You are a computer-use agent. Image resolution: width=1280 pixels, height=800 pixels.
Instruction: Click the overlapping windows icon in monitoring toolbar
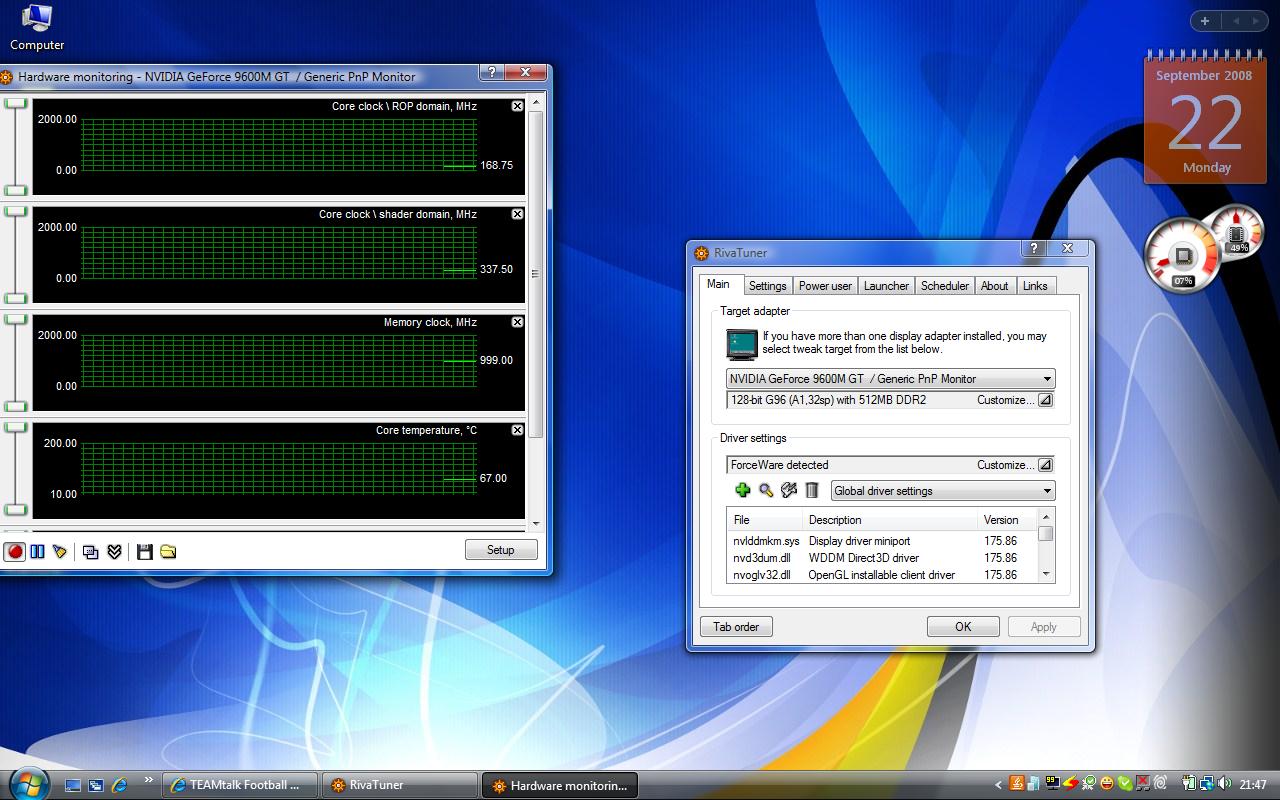tap(91, 551)
